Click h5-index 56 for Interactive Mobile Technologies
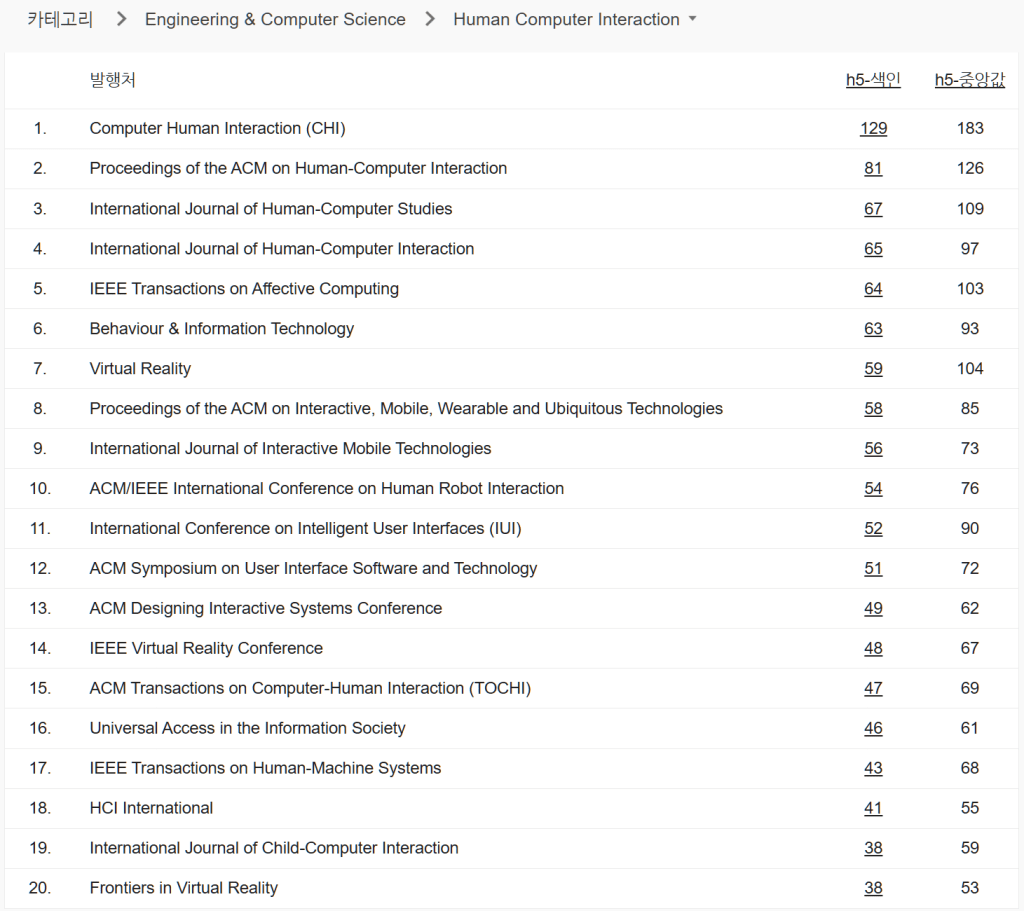The image size is (1024, 911). pos(873,449)
